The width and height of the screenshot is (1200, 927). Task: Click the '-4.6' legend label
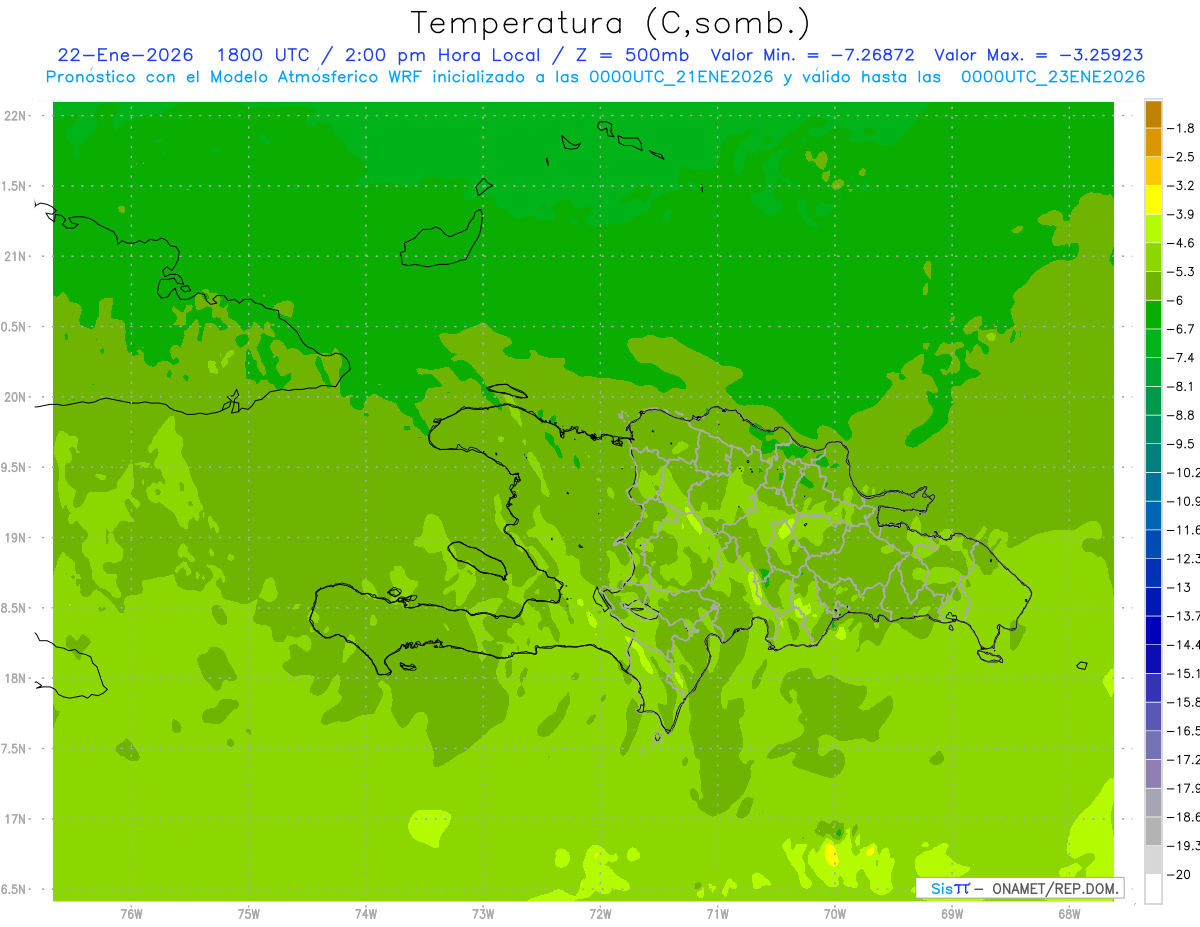[1182, 243]
